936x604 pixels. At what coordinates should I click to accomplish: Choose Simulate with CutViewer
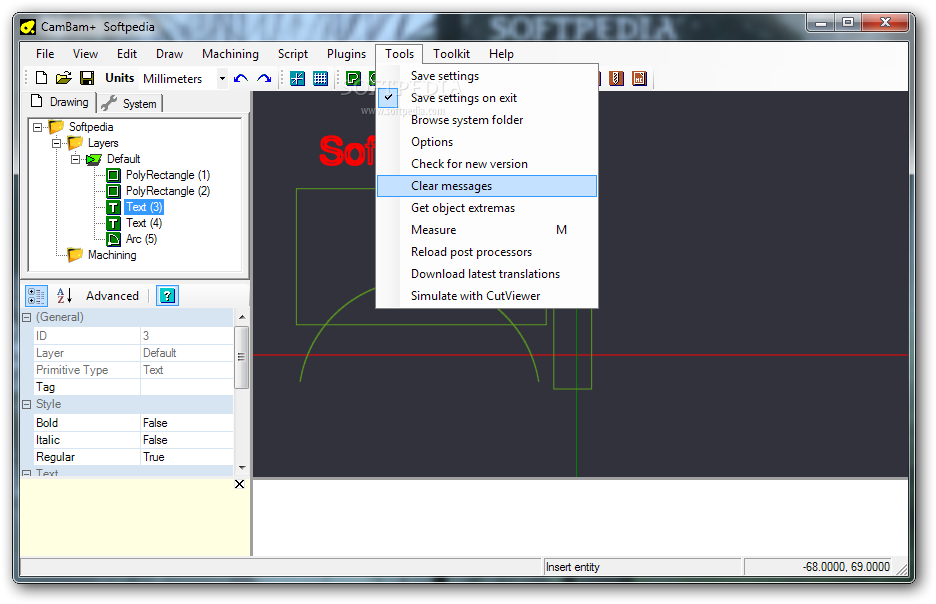[487, 296]
